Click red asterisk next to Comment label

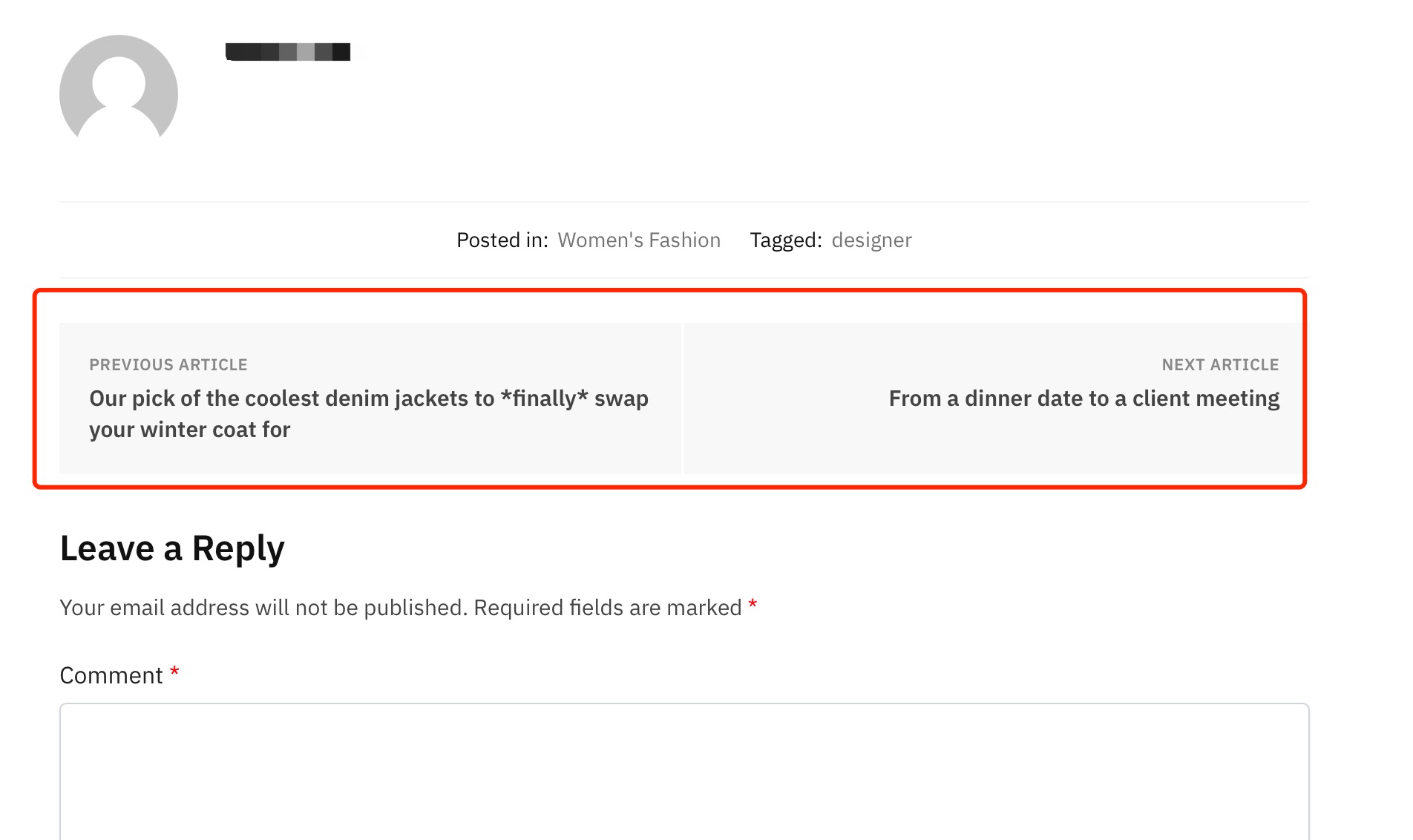coord(174,672)
